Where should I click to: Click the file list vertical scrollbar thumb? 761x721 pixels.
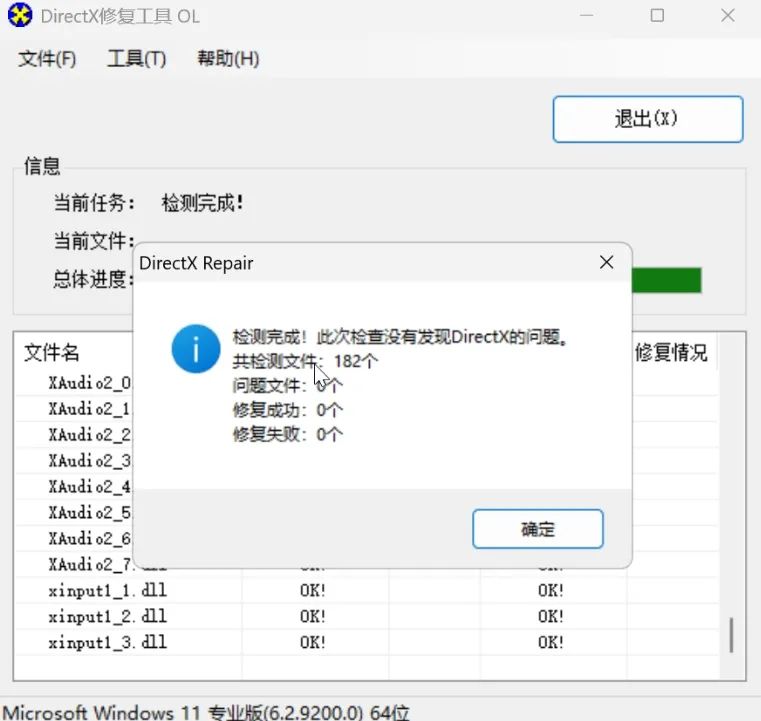(x=731, y=635)
